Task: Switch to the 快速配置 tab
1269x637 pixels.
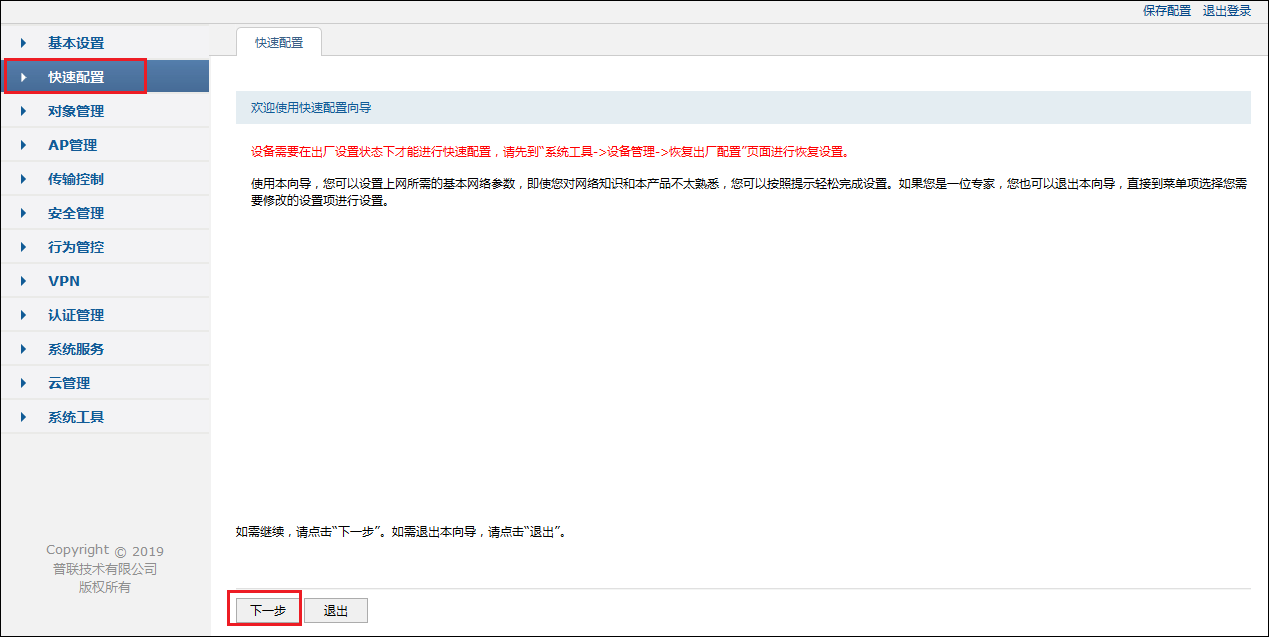Action: coord(278,42)
